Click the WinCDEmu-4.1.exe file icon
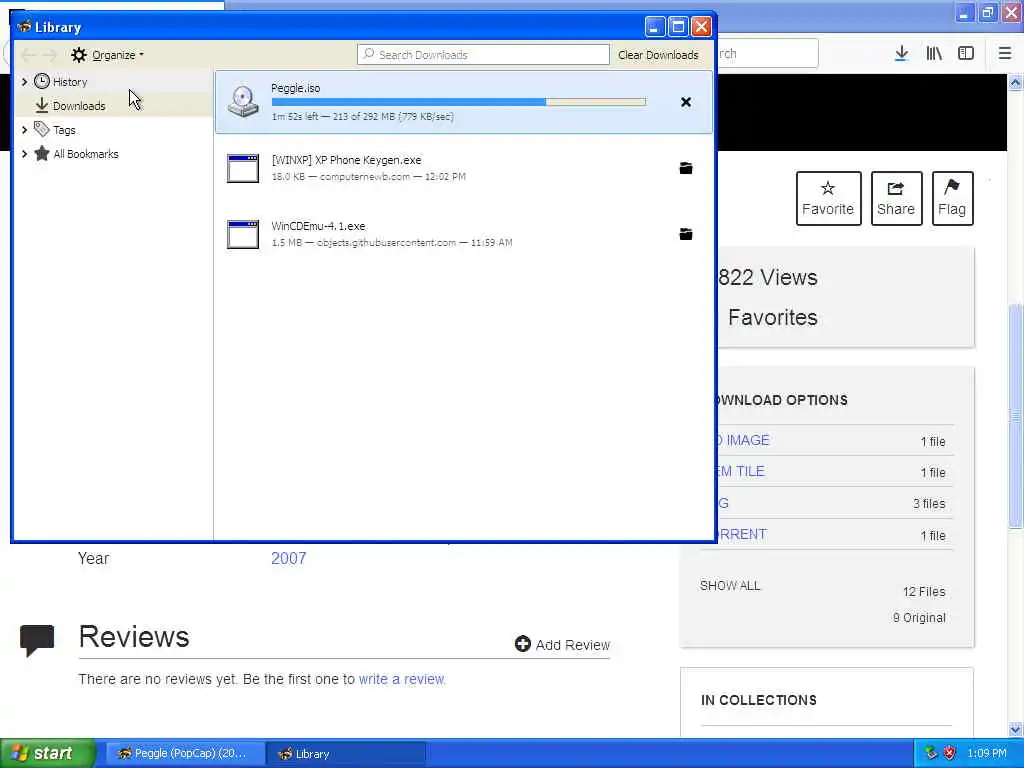The height and width of the screenshot is (768, 1024). click(243, 234)
